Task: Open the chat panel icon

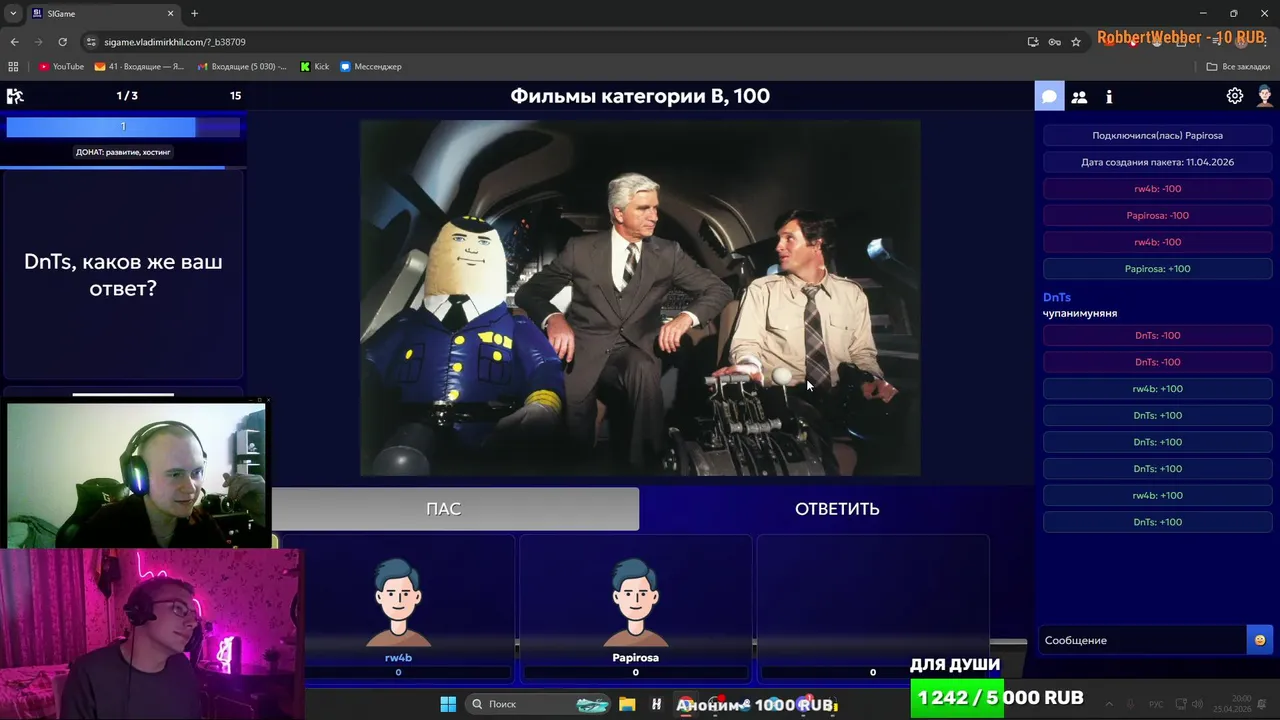Action: pos(1049,97)
